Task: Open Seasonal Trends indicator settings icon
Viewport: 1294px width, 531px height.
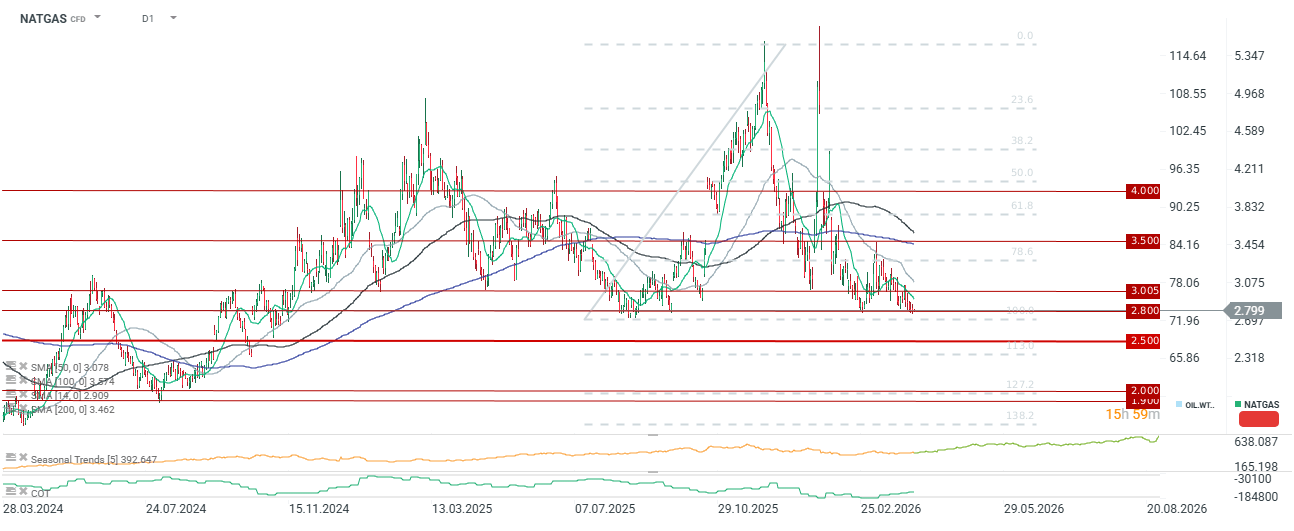Action: click(x=10, y=459)
